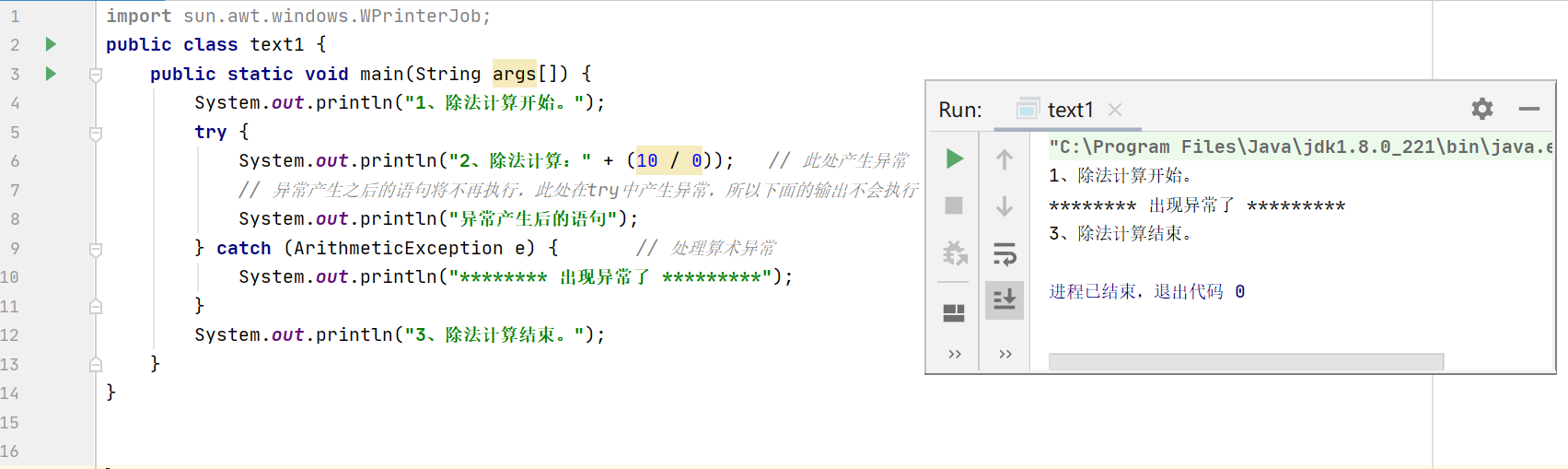The height and width of the screenshot is (469, 1568).
Task: Stop the running process in Run panel
Action: click(x=954, y=205)
